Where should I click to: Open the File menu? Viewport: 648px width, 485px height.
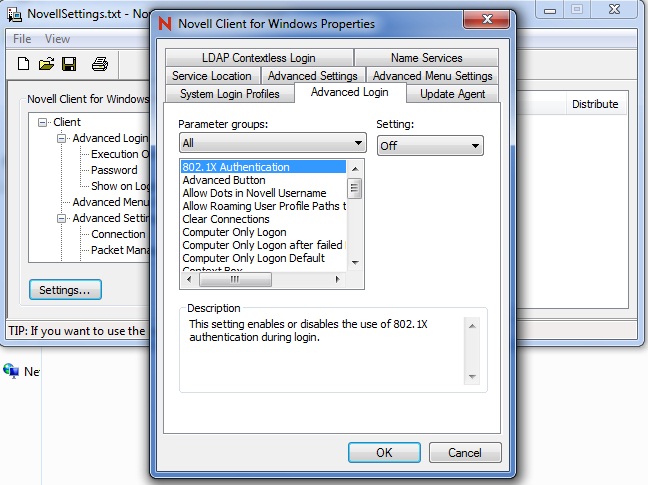[x=22, y=39]
